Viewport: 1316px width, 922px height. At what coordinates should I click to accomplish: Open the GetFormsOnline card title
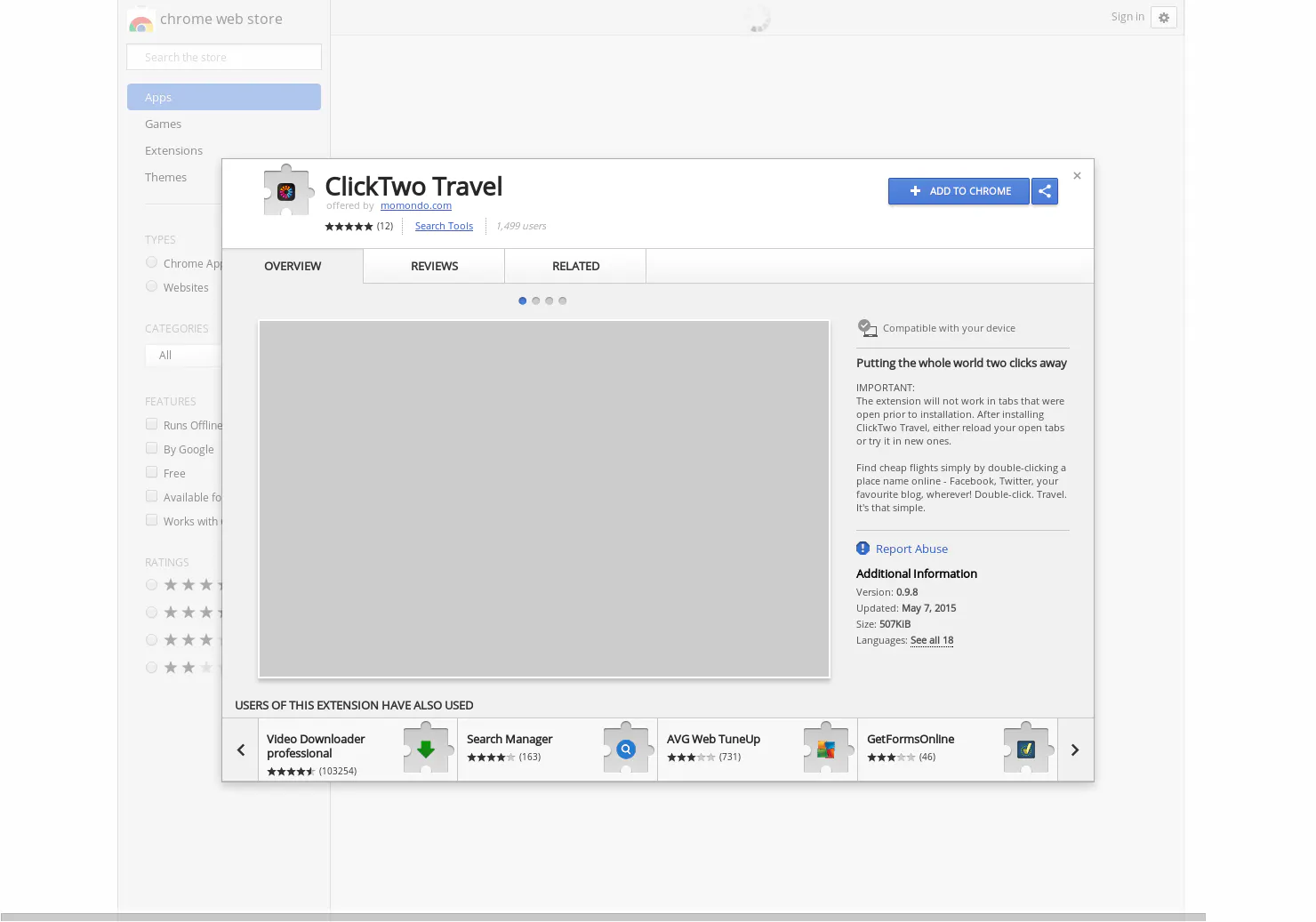(x=911, y=739)
